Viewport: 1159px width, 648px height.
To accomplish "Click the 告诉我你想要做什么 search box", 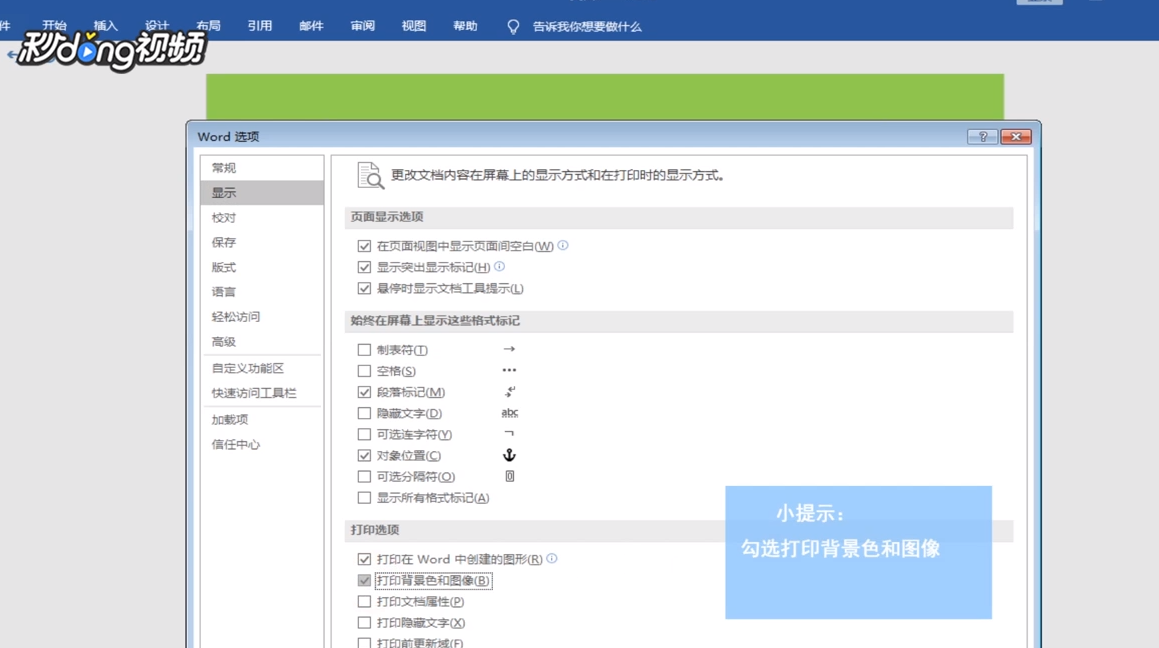I will (x=587, y=27).
